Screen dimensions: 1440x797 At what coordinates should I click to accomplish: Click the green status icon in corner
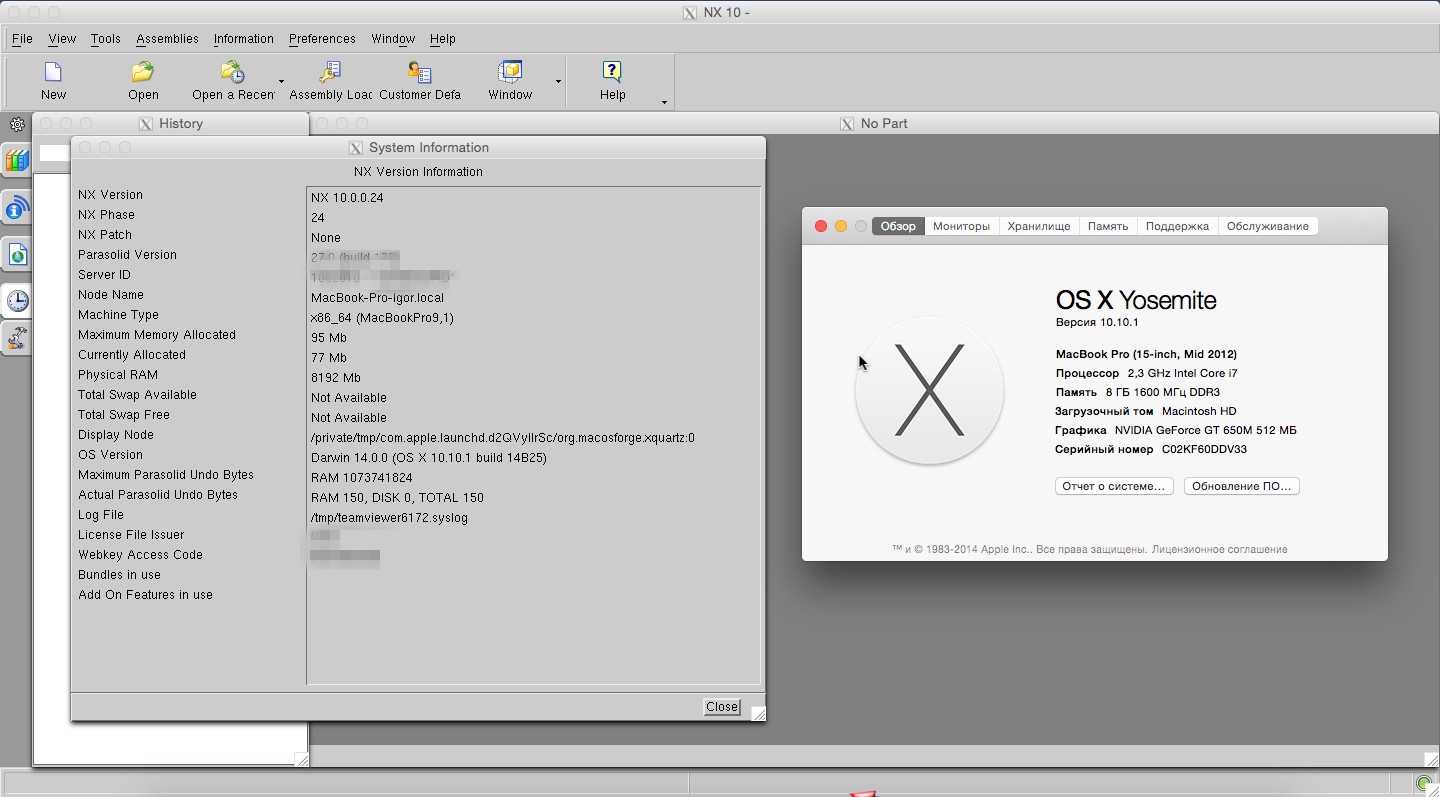1424,783
